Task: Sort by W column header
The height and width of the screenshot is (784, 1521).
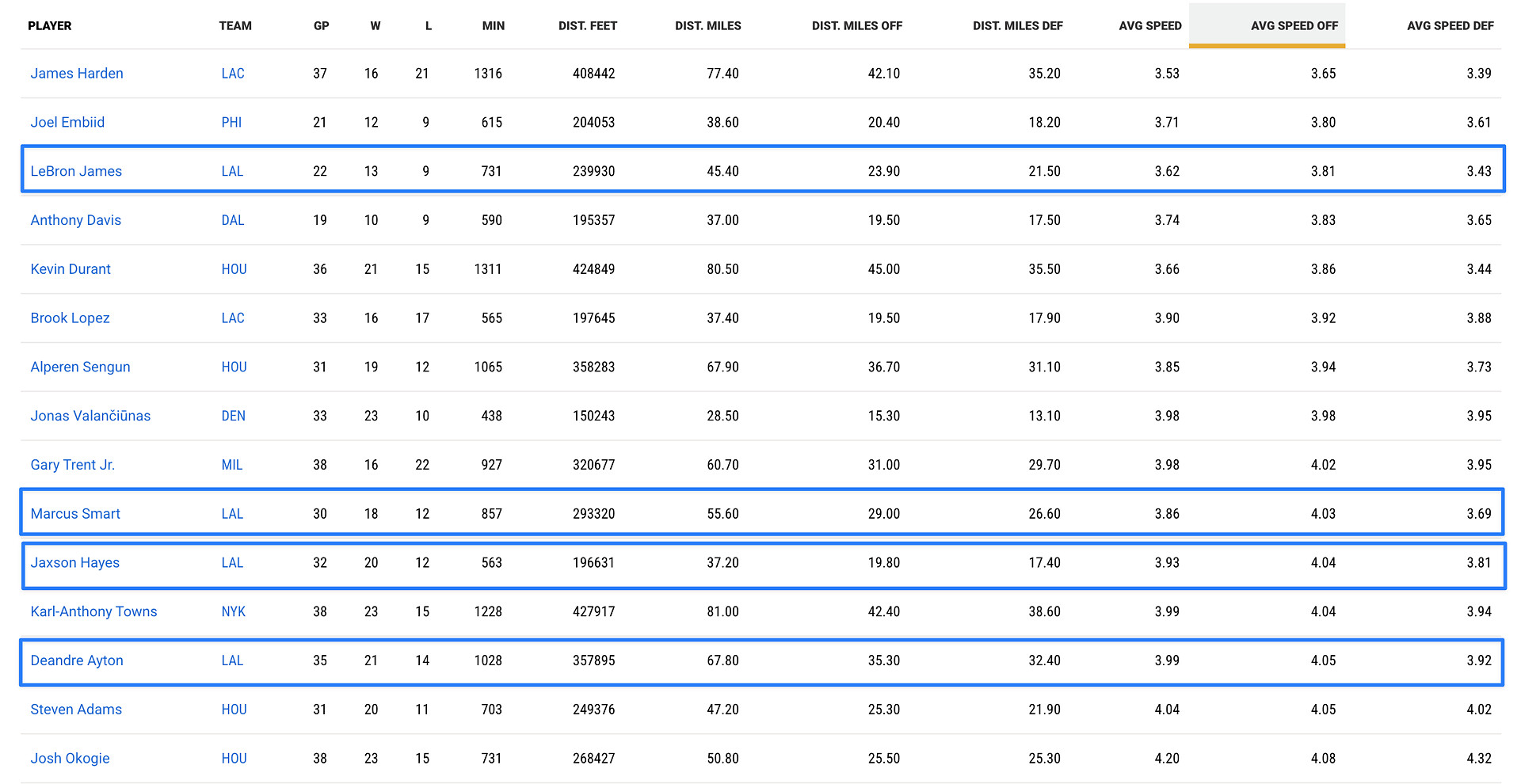Action: 375,26
